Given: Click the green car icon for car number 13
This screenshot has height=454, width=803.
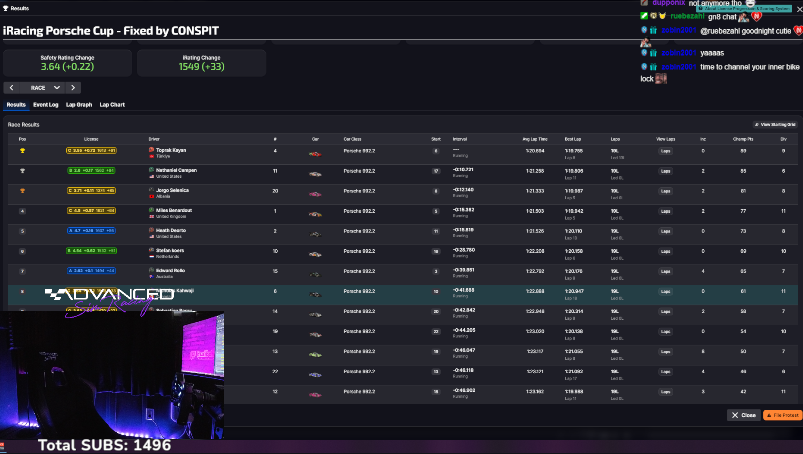Looking at the screenshot, I should coord(315,354).
